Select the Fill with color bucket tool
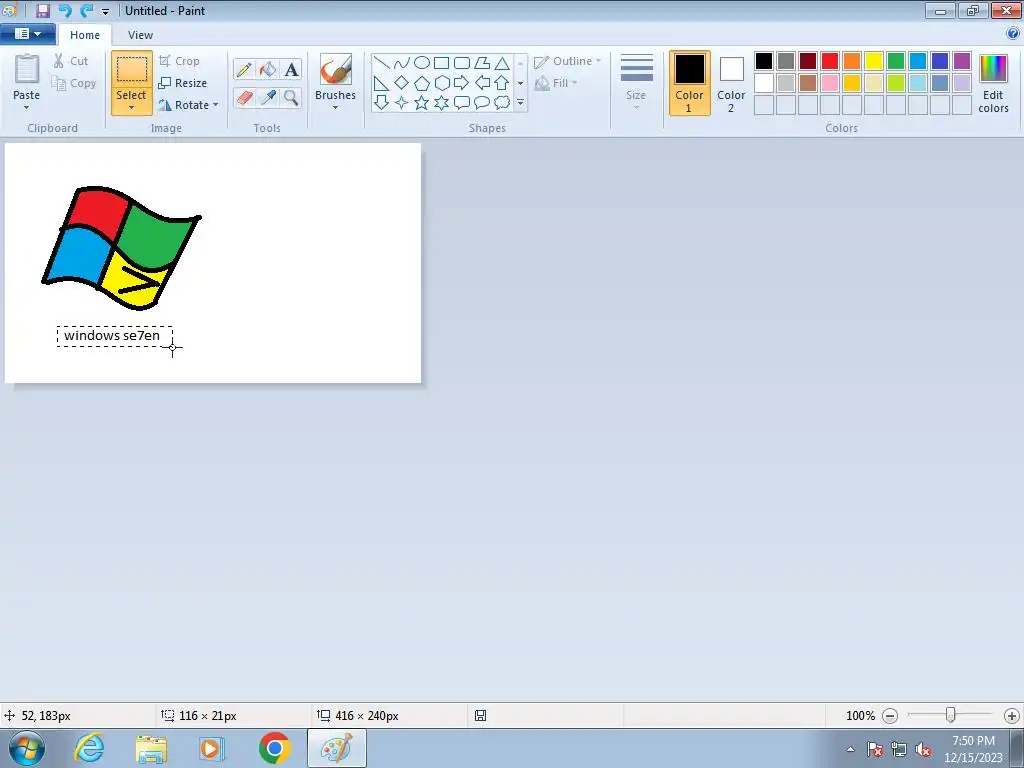The height and width of the screenshot is (768, 1024). 268,69
